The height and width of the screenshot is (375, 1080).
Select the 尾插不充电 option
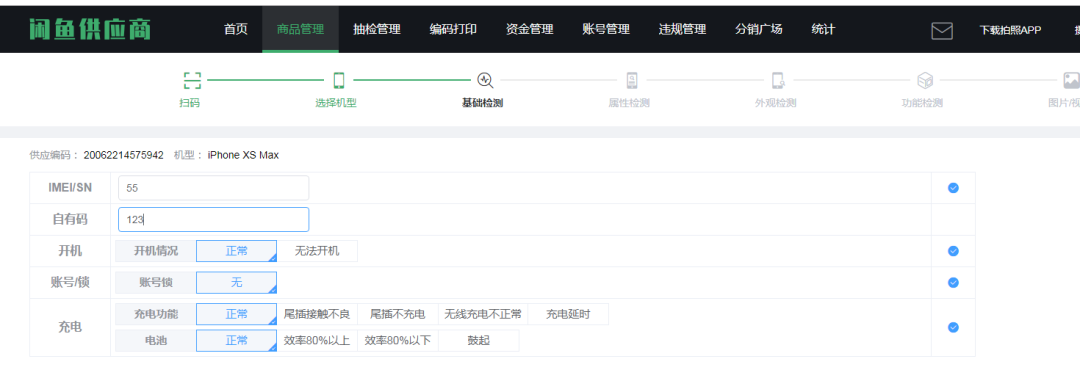pos(397,314)
